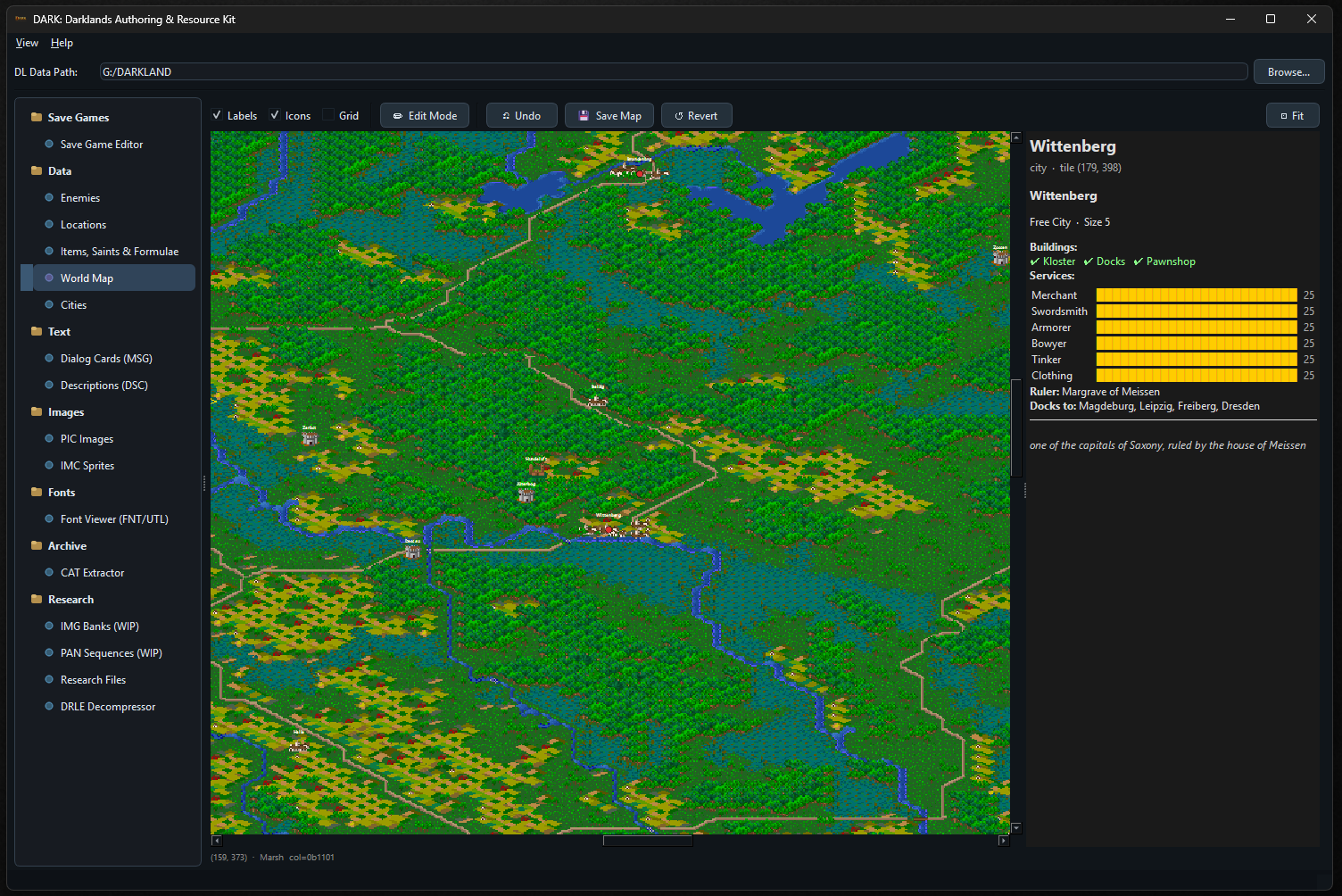Click the "Marsh col=0b1101" status text
Screen dimensions: 1342x896
pos(297,858)
